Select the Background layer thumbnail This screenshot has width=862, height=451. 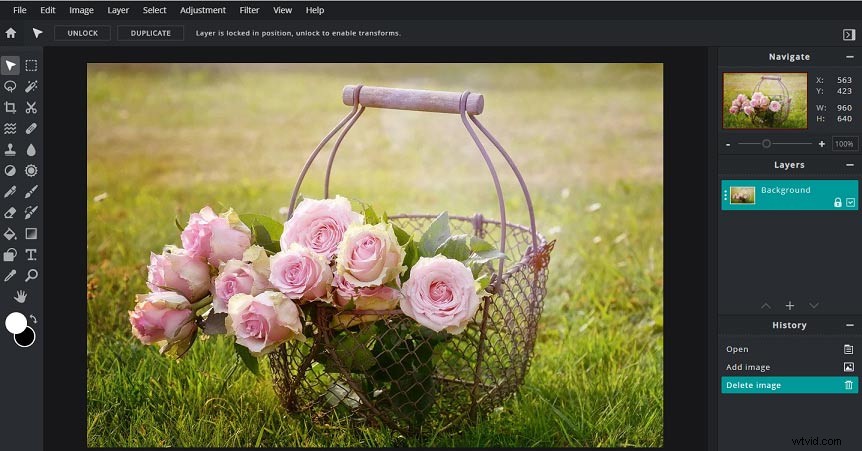742,195
